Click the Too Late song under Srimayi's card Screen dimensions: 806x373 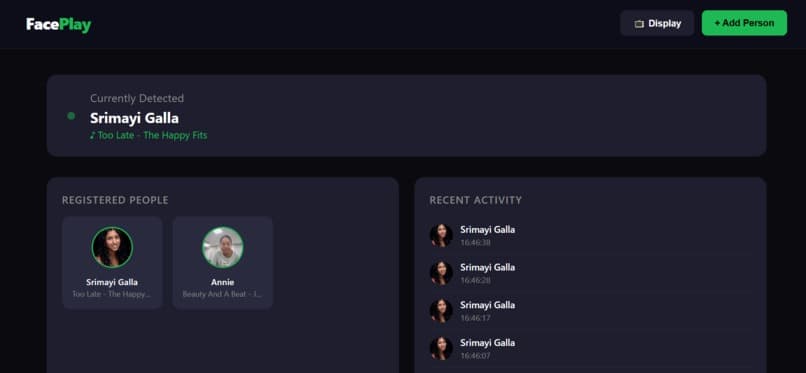point(112,295)
